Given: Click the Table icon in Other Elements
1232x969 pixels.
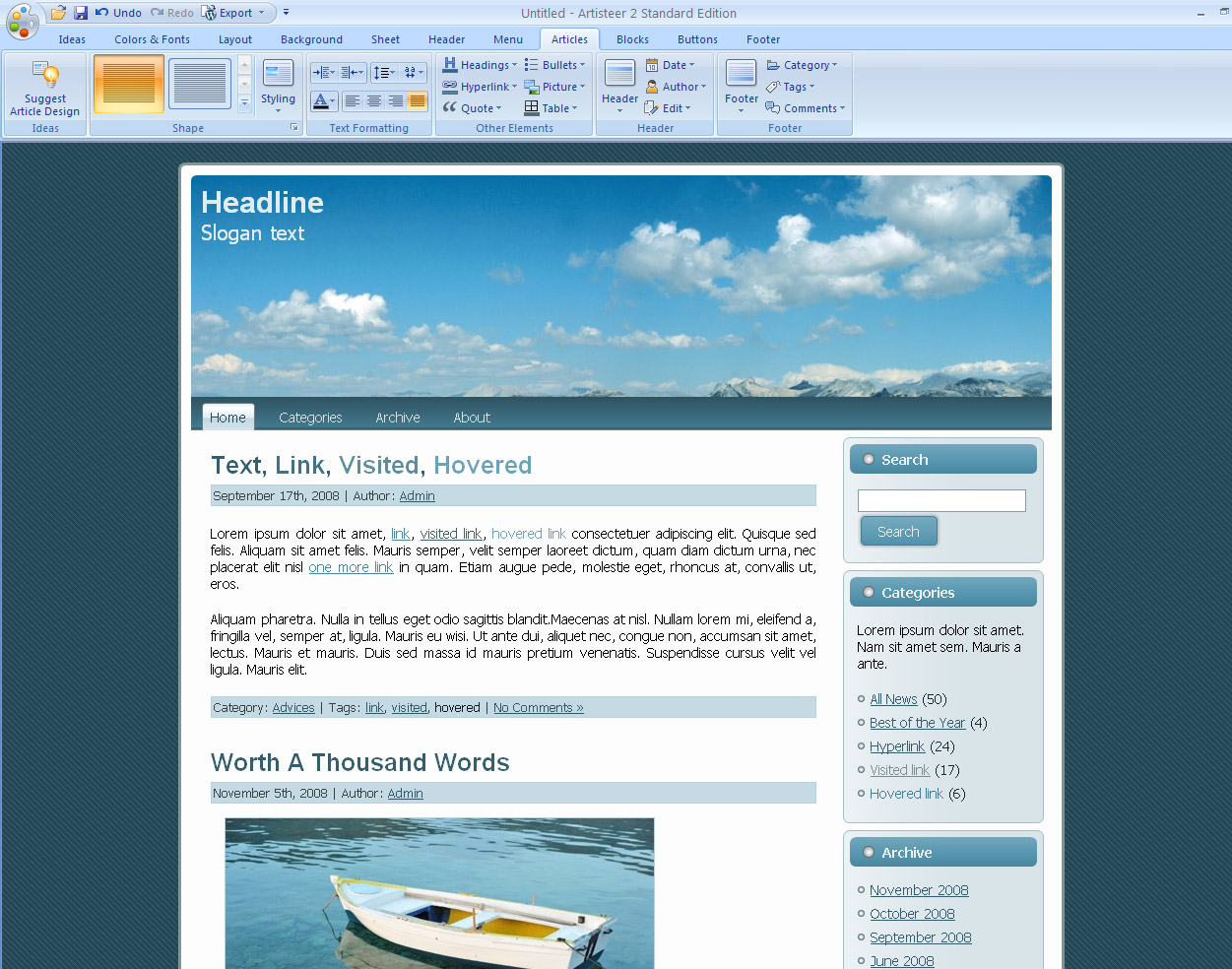Looking at the screenshot, I should click(532, 108).
